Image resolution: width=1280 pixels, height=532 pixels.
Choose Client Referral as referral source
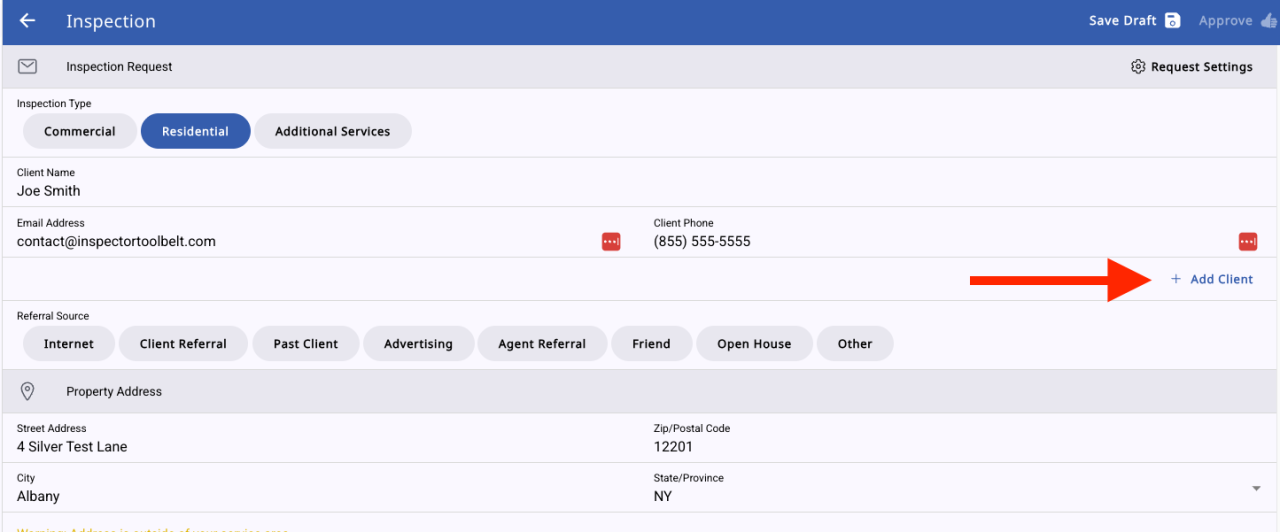(x=183, y=344)
